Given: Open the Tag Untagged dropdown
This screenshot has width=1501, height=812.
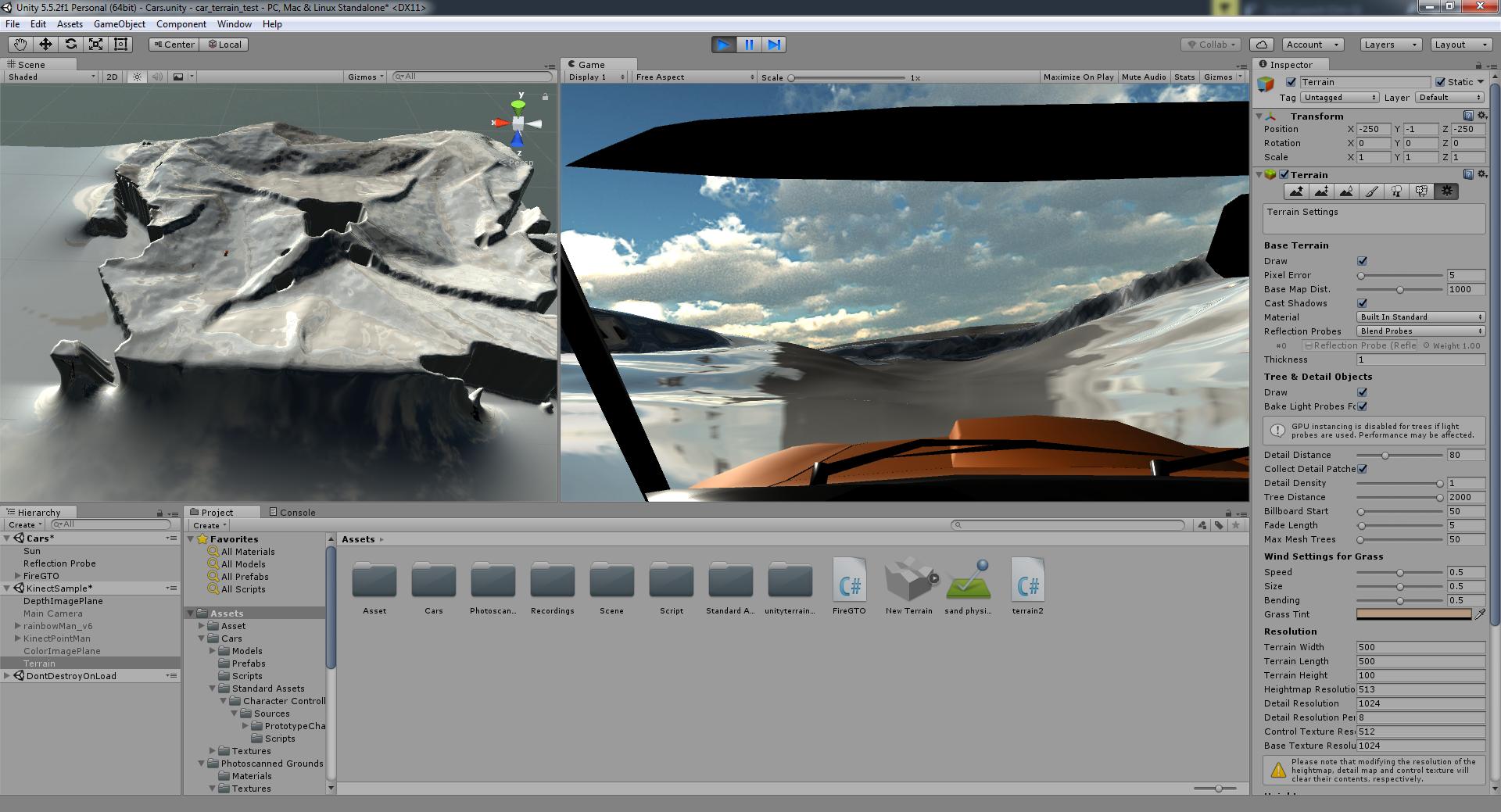Looking at the screenshot, I should pos(1339,98).
